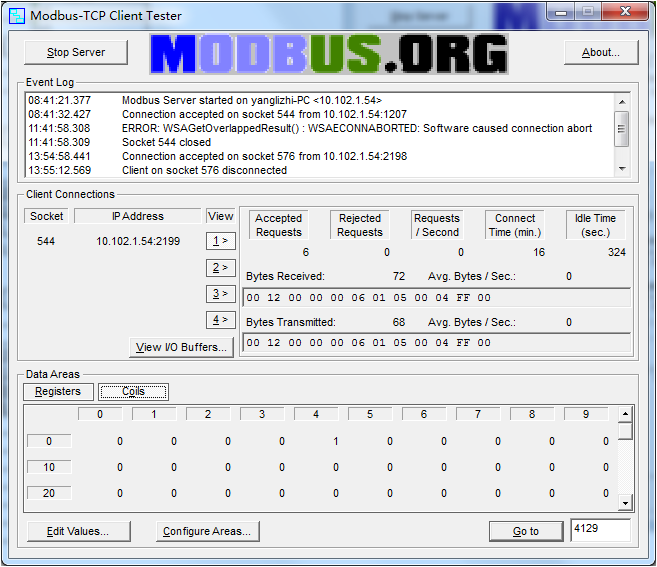This screenshot has width=657, height=567.
Task: Open the About dialog
Action: [601, 52]
